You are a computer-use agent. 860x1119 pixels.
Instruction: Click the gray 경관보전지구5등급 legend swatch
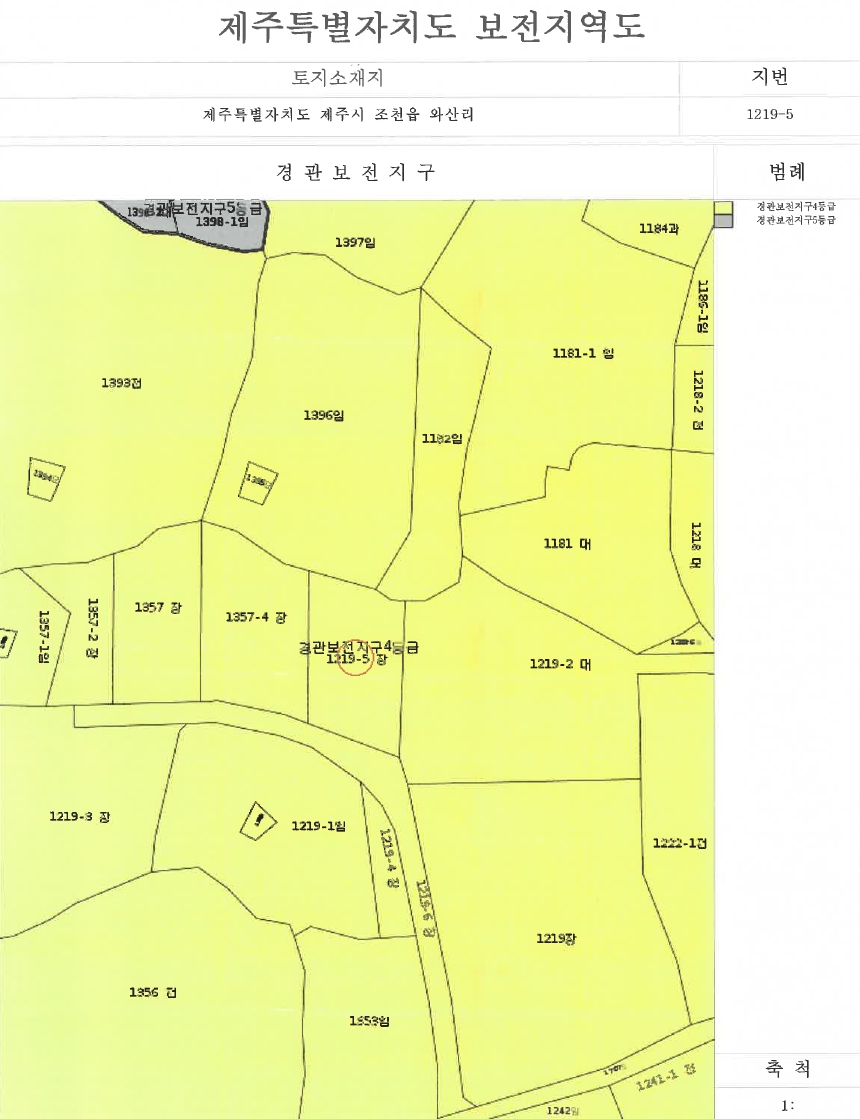tap(723, 221)
